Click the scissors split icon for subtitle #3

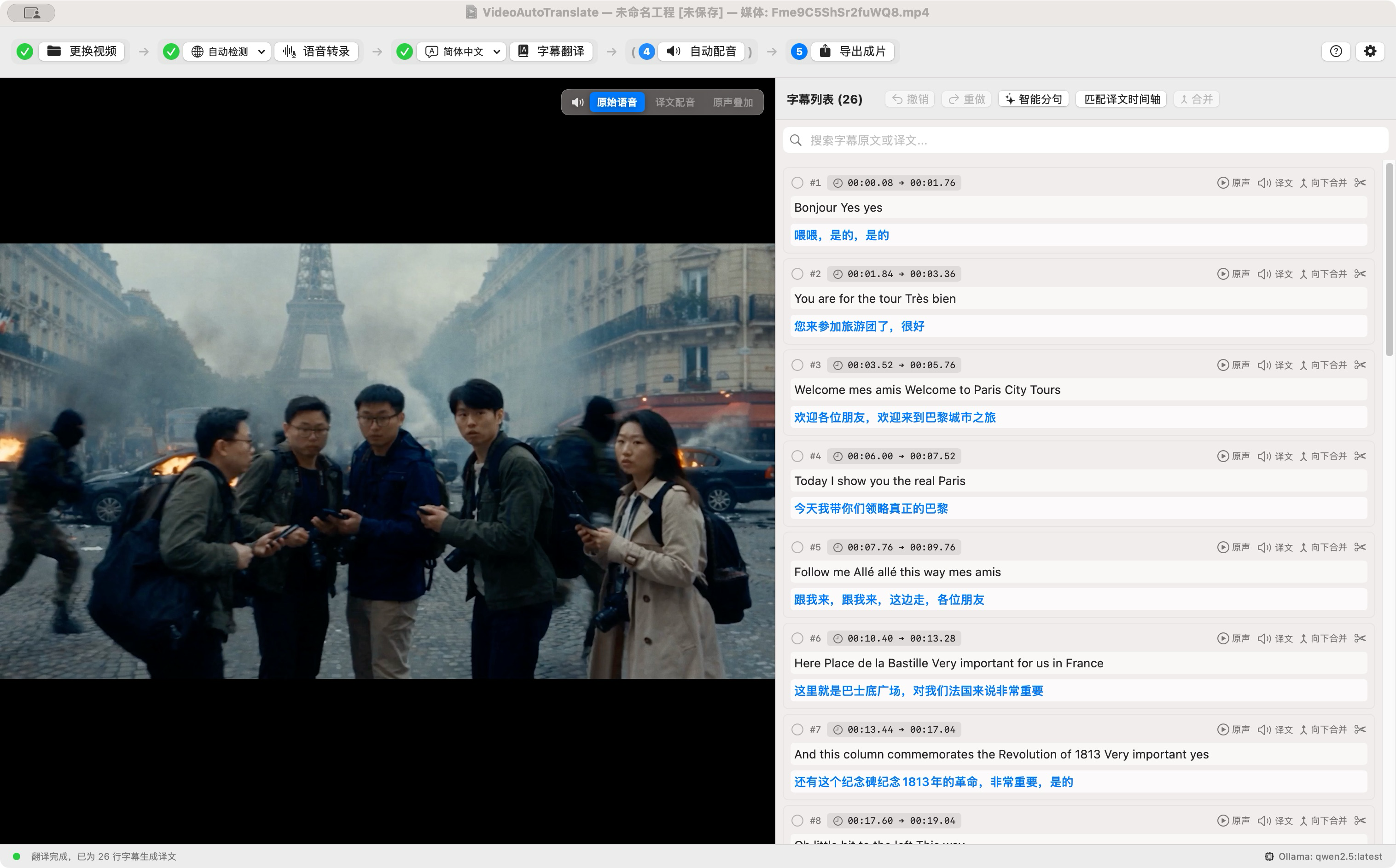pyautogui.click(x=1360, y=365)
